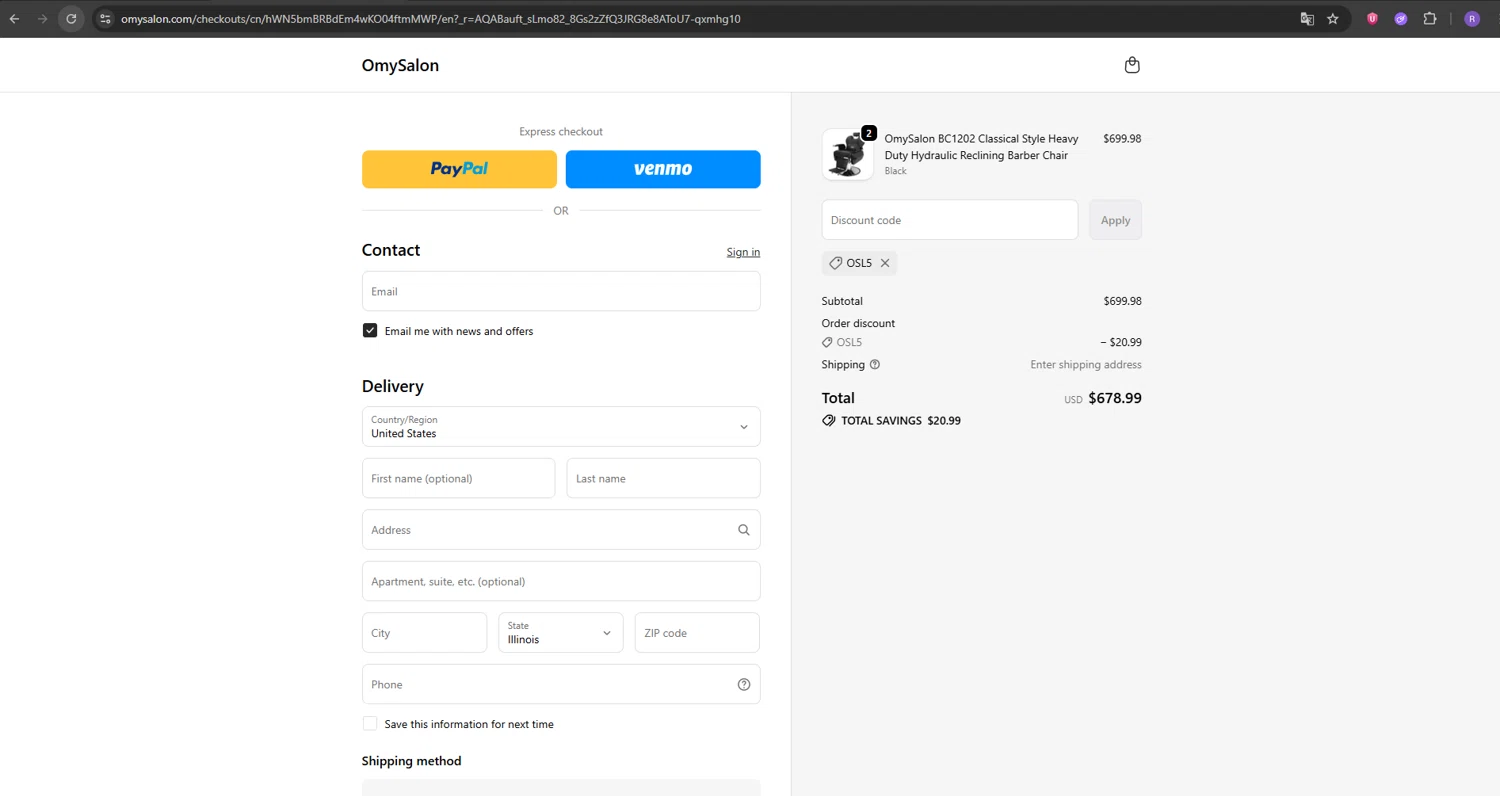Focus the Email input field
This screenshot has width=1500, height=796.
point(561,291)
